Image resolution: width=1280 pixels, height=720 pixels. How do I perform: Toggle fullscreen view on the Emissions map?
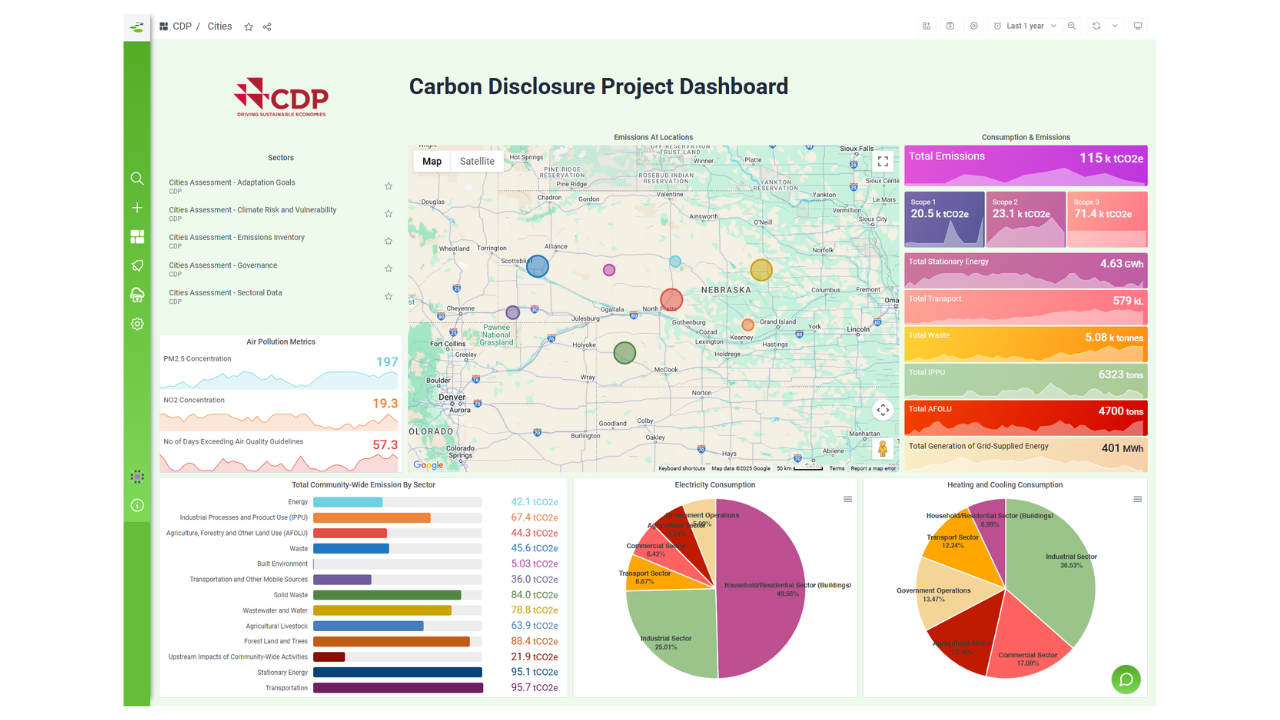pos(883,161)
